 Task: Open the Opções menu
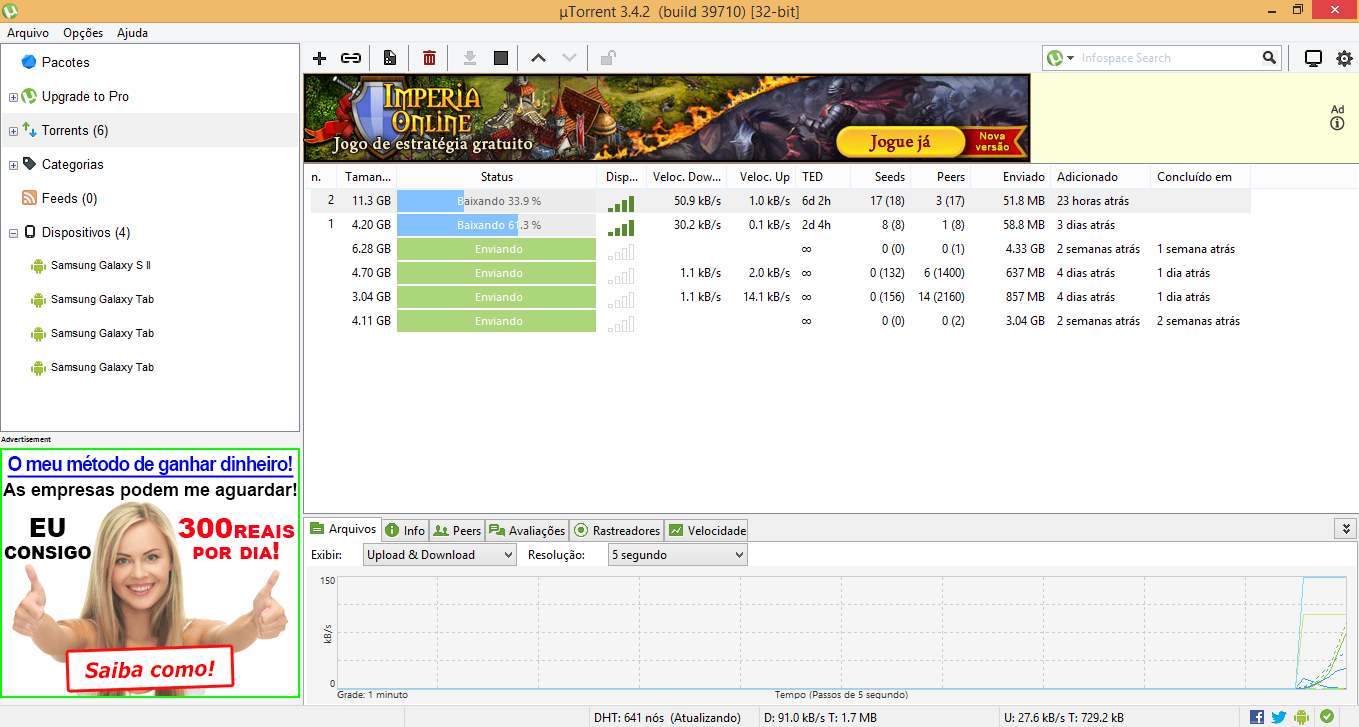(83, 33)
